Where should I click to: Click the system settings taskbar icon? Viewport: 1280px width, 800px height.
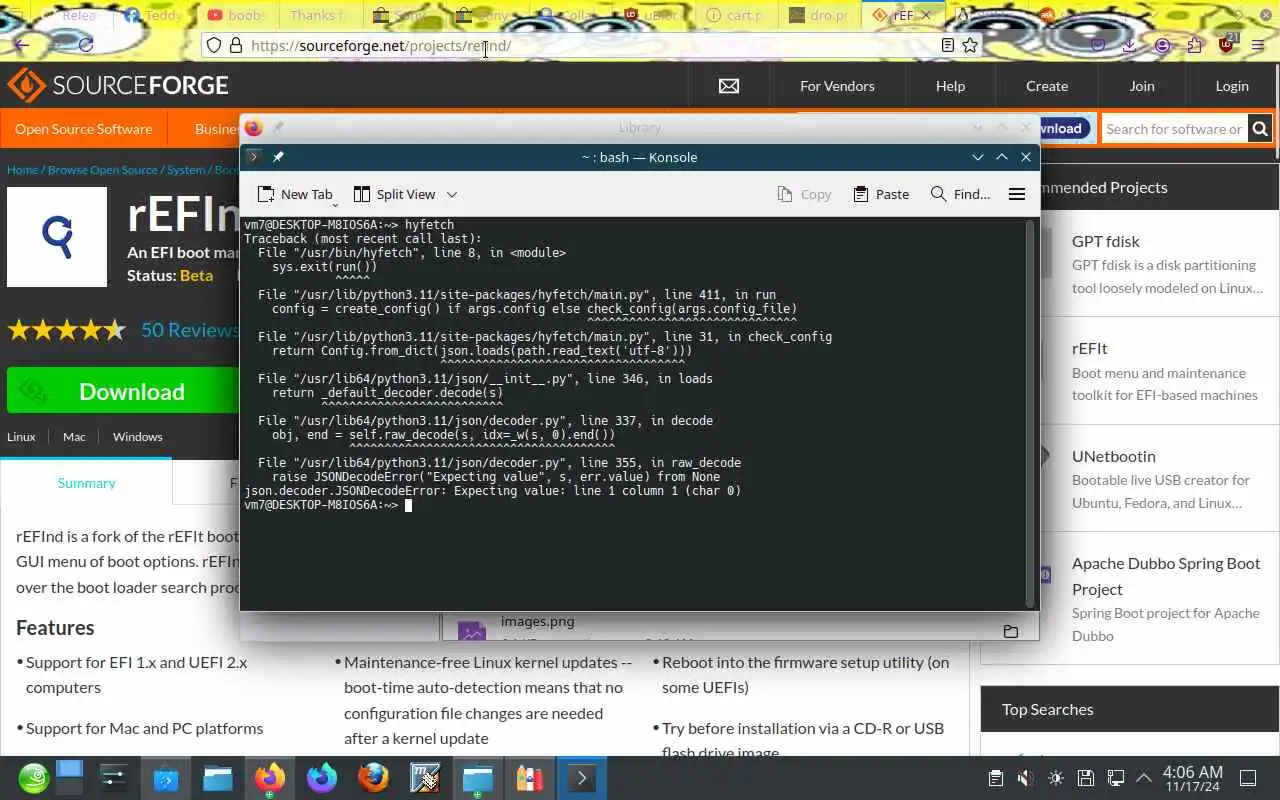pyautogui.click(x=113, y=778)
